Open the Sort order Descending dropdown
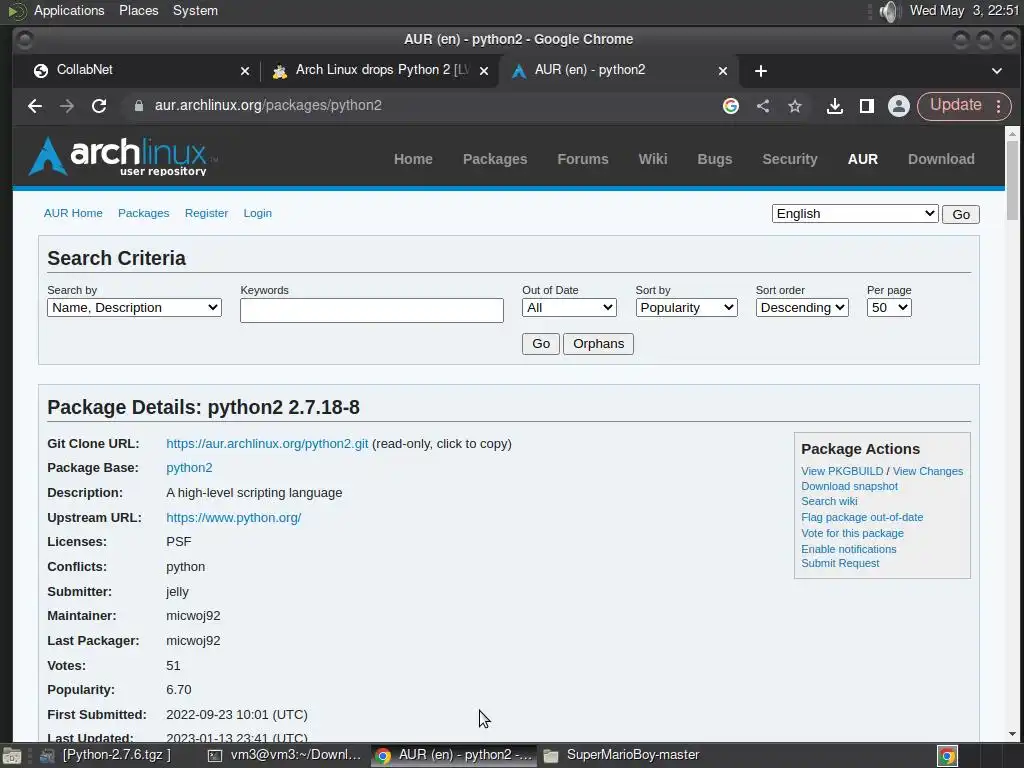The image size is (1024, 768). click(x=802, y=308)
